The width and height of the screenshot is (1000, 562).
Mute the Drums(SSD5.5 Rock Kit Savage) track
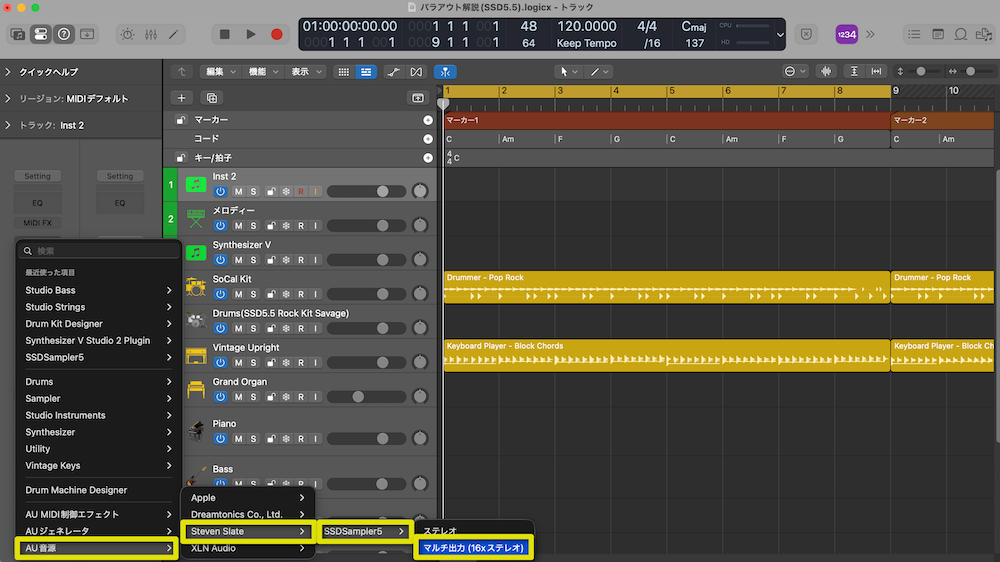click(238, 329)
